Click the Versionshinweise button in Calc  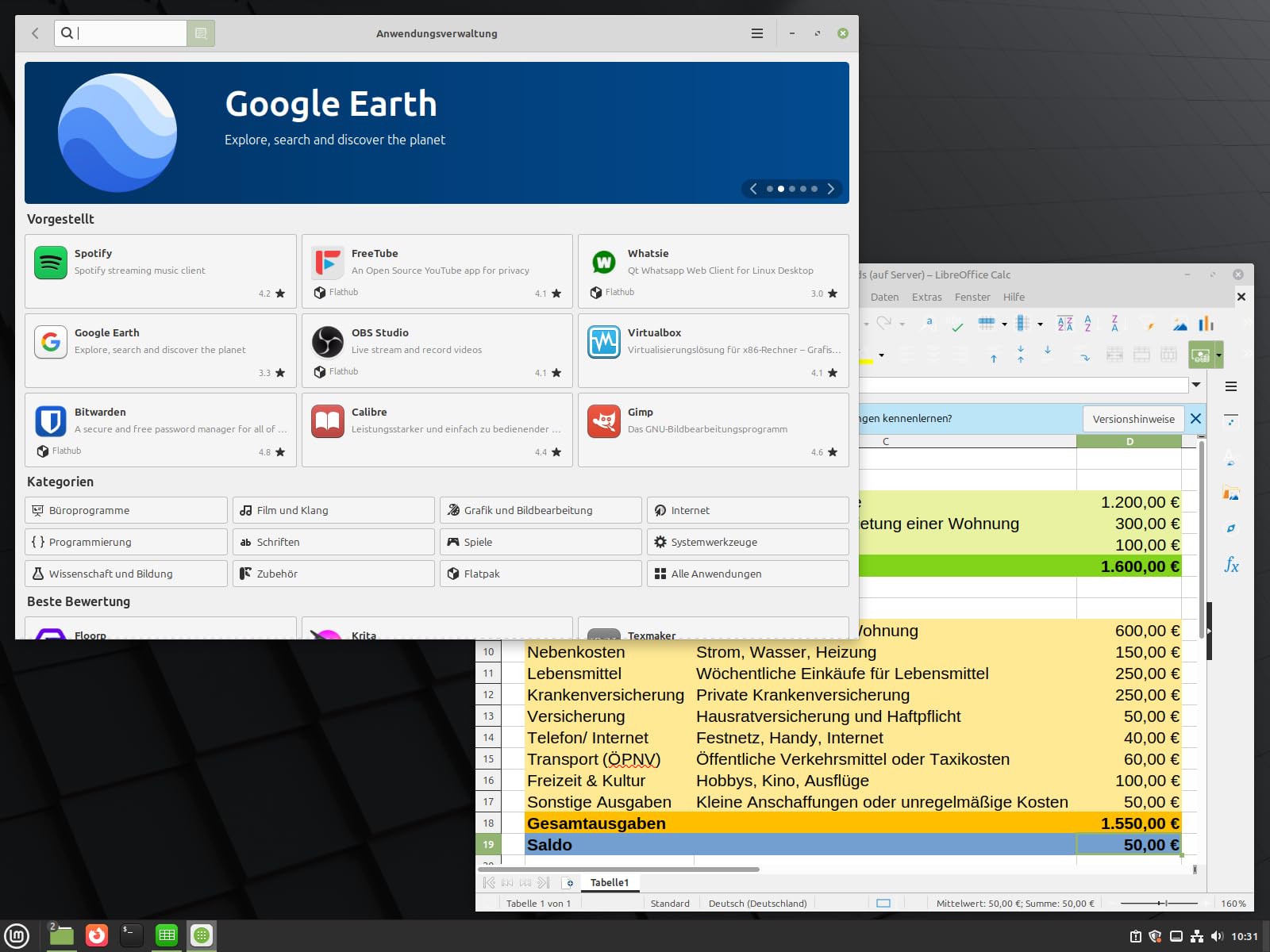point(1133,419)
